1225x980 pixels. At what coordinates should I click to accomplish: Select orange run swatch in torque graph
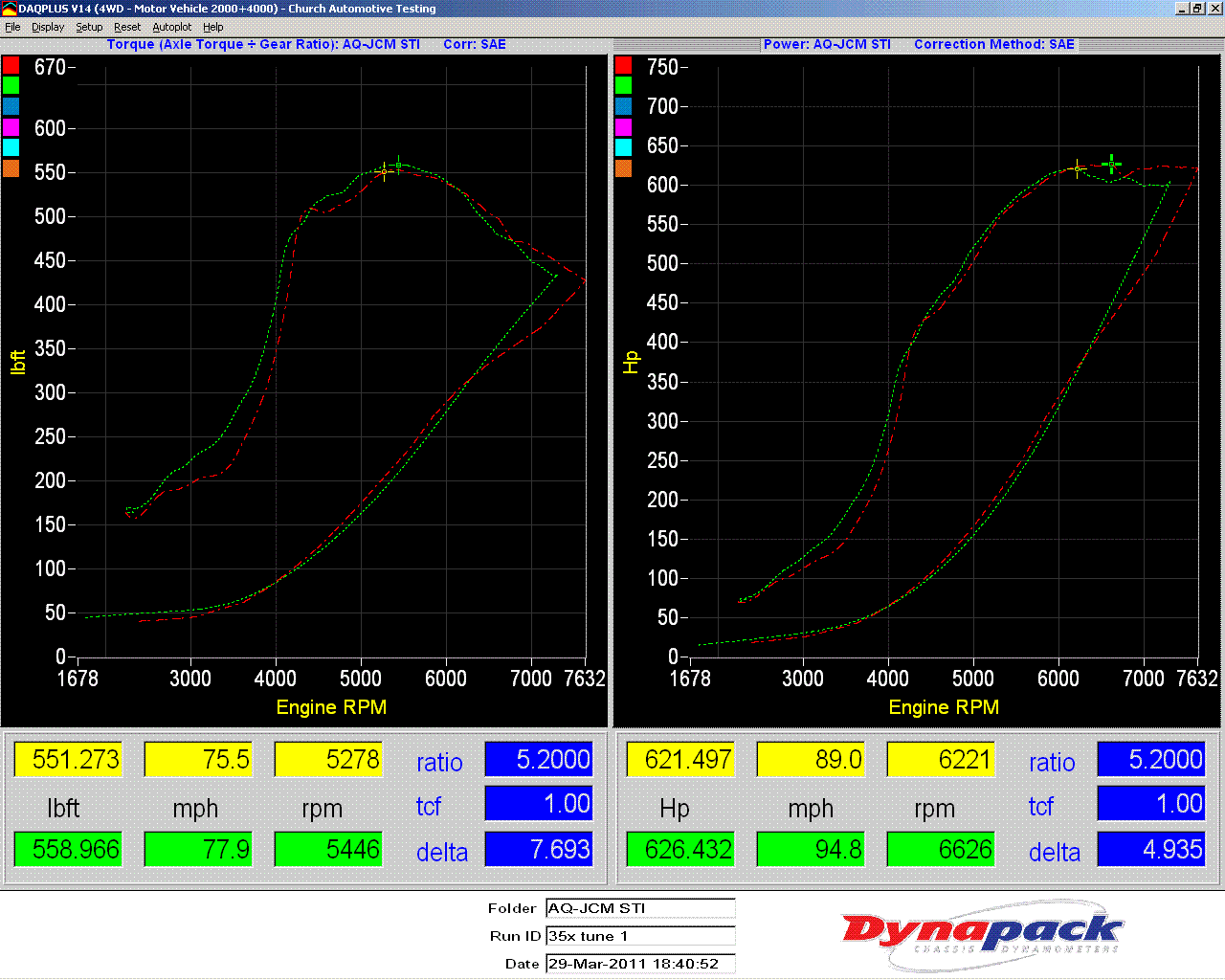11,168
